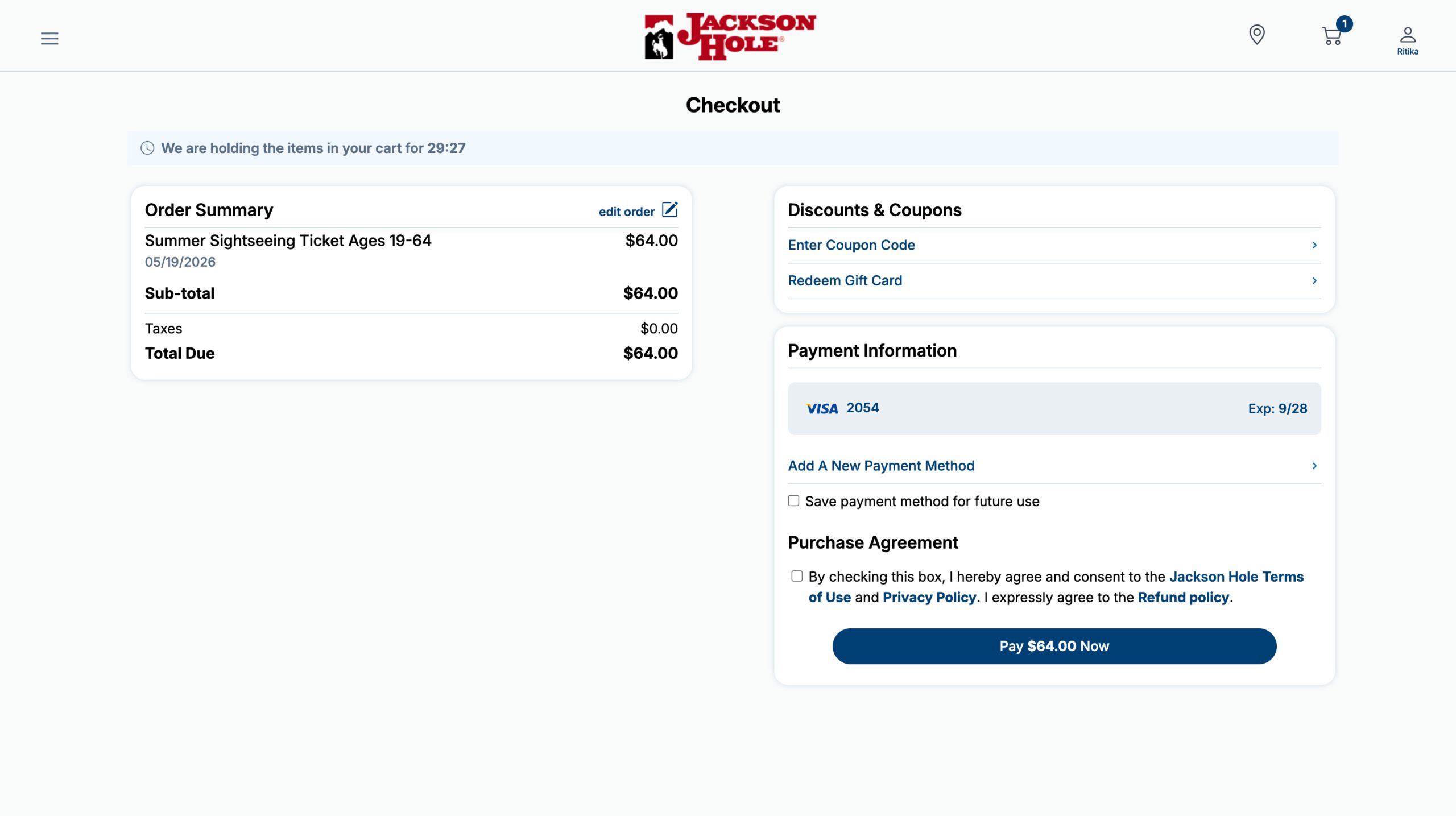Click the Visa logo on saved card
Viewport: 1456px width, 816px height.
pos(822,408)
